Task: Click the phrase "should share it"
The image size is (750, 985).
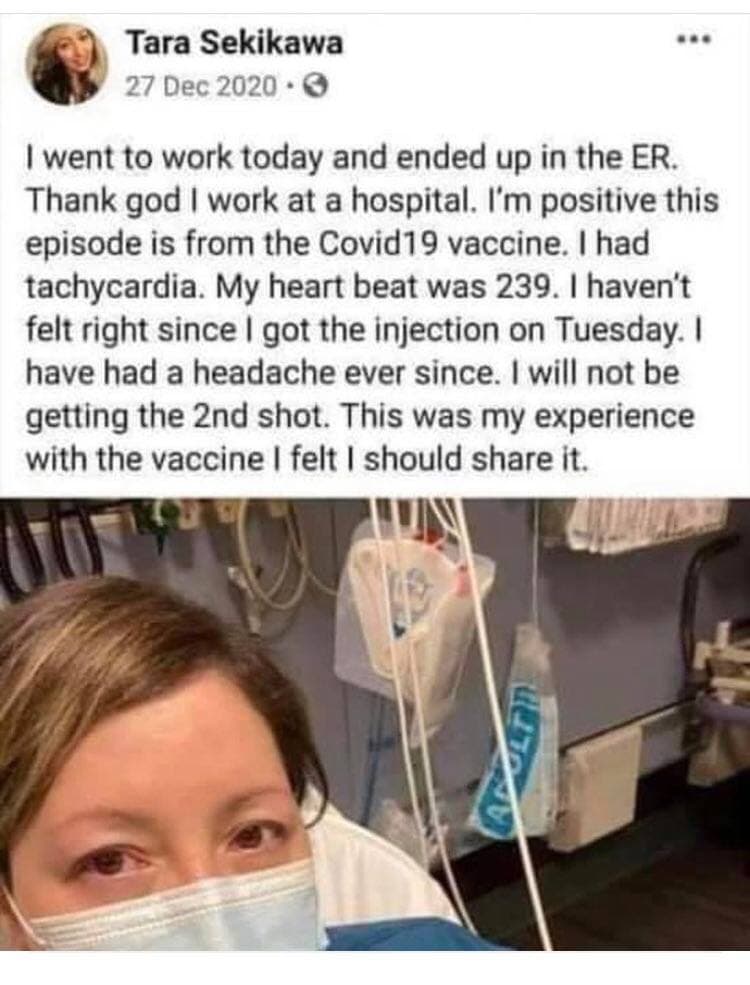Action: point(477,459)
